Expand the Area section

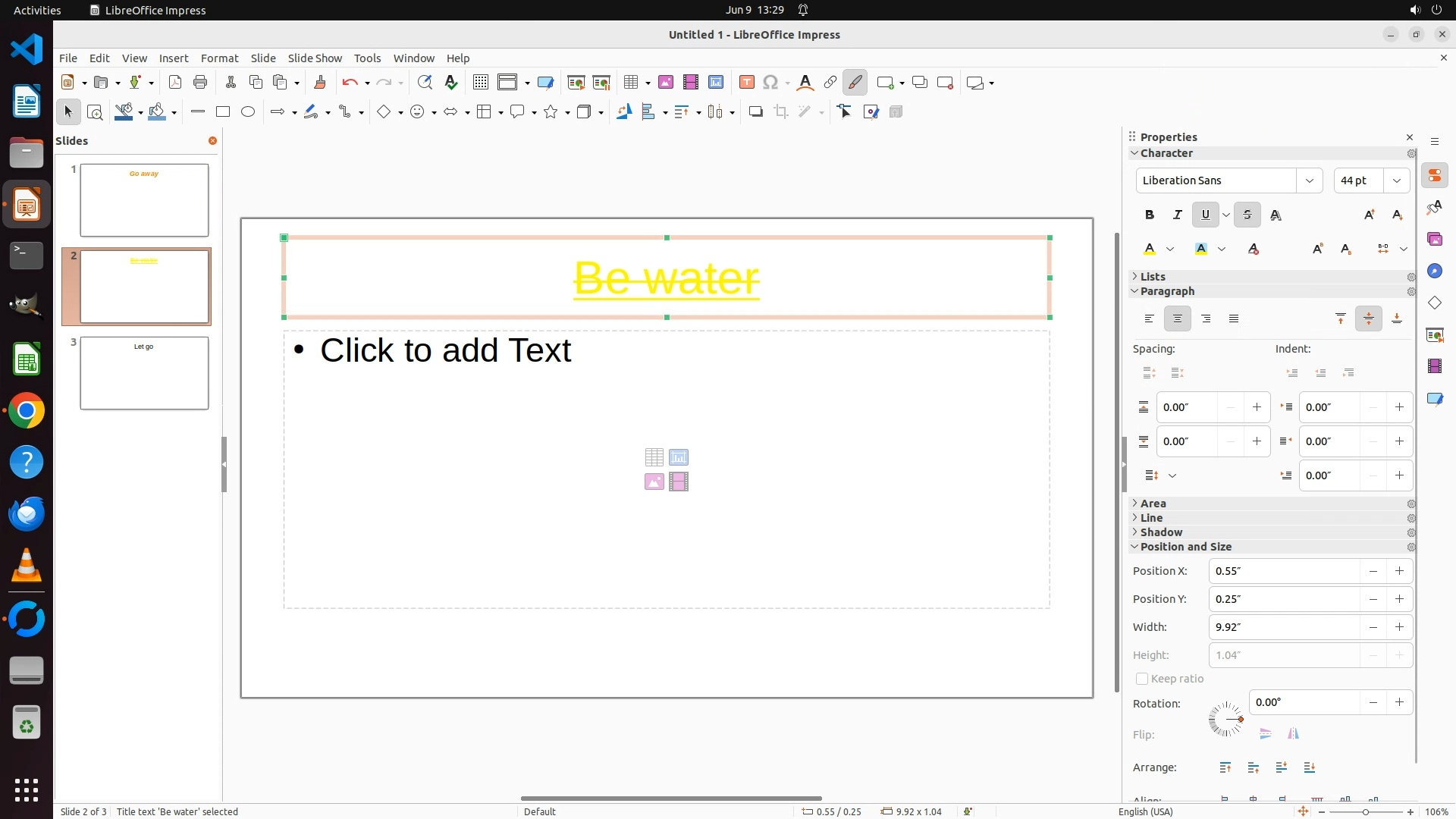tap(1153, 504)
